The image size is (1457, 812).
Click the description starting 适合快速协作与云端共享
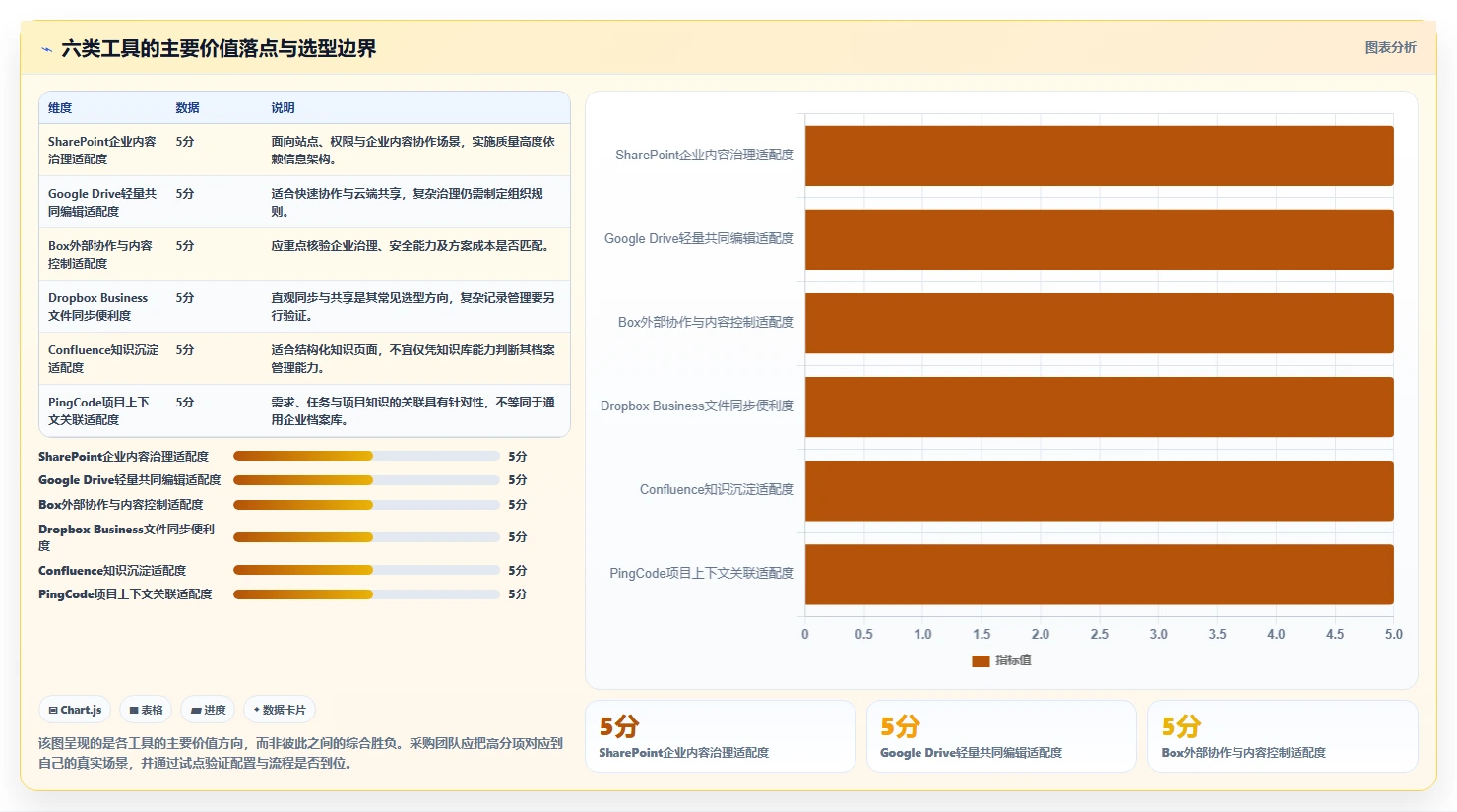(408, 202)
